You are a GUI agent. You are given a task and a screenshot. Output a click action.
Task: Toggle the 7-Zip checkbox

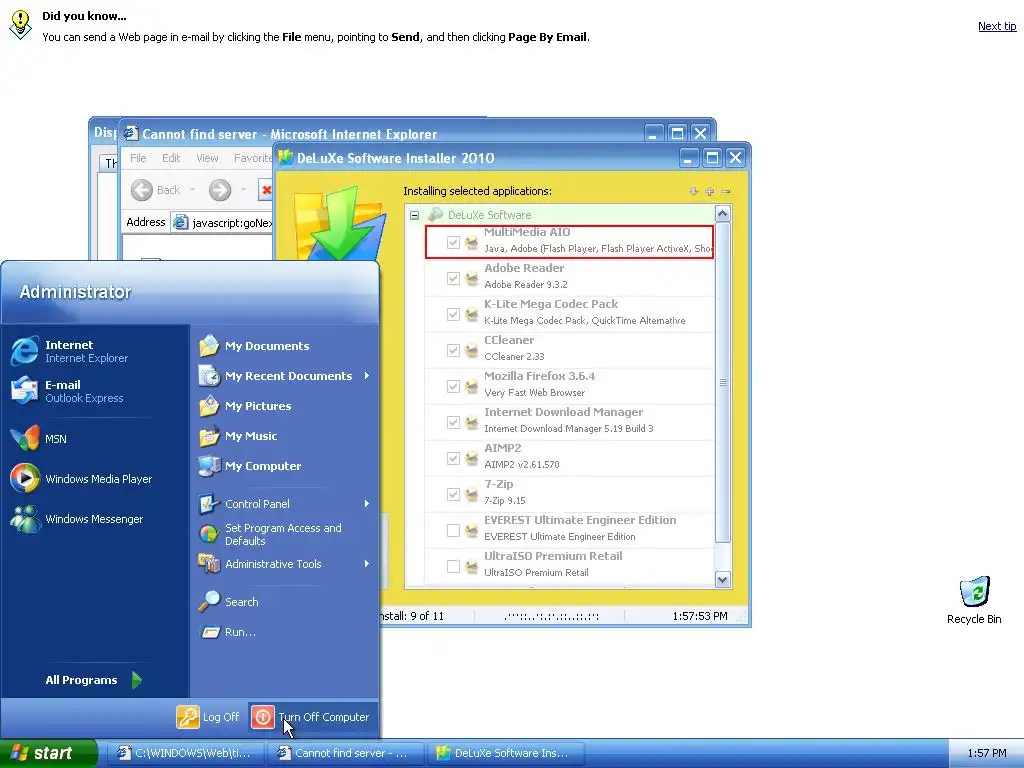[x=453, y=494]
